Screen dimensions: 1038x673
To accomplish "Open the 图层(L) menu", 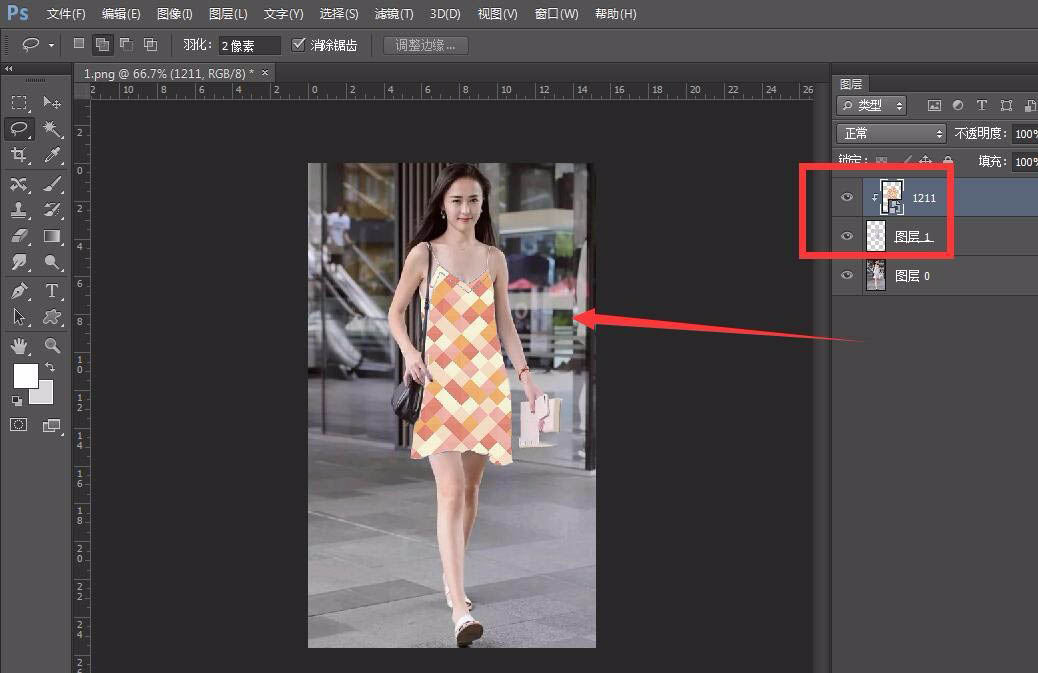I will coord(228,14).
